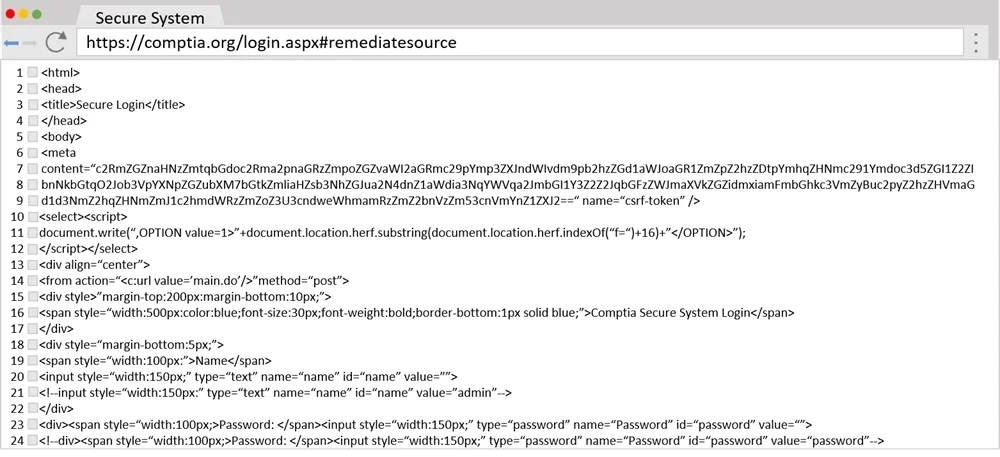Check the box on line 23 password
The width and height of the screenshot is (1000, 457).
pyautogui.click(x=33, y=424)
